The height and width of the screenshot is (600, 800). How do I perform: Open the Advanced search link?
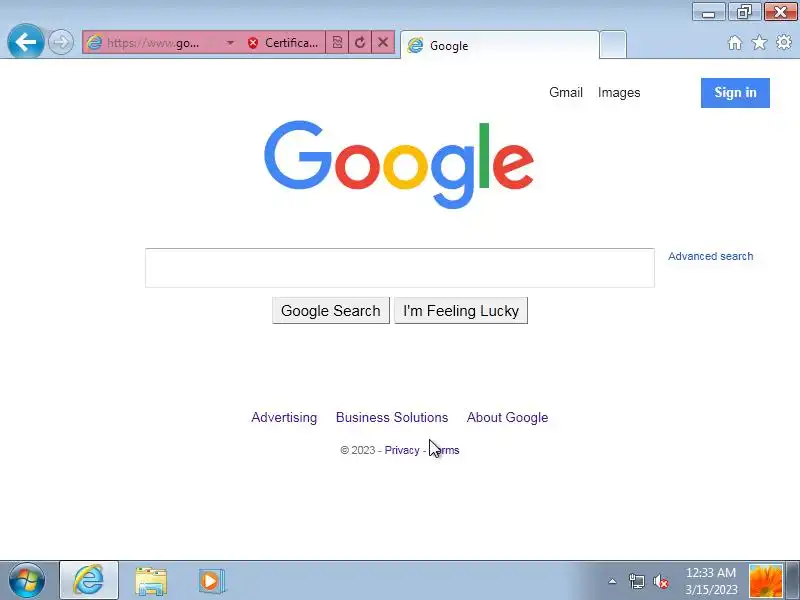coord(711,256)
